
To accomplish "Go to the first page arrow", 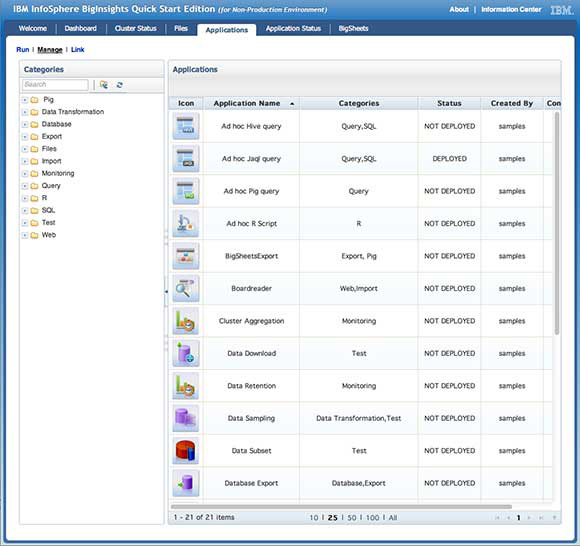I will click(498, 518).
